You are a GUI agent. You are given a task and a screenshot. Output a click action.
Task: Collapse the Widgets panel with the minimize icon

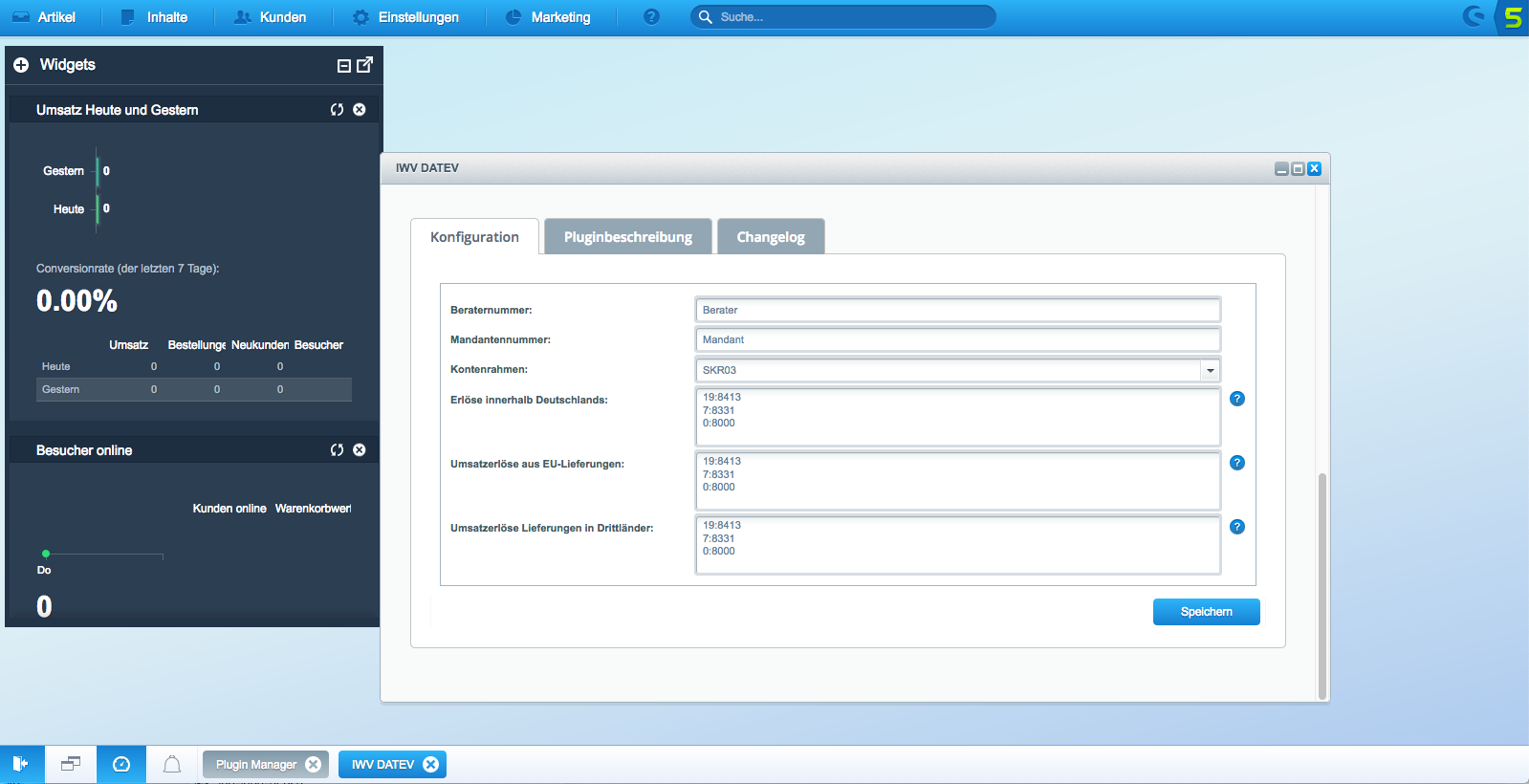[344, 65]
